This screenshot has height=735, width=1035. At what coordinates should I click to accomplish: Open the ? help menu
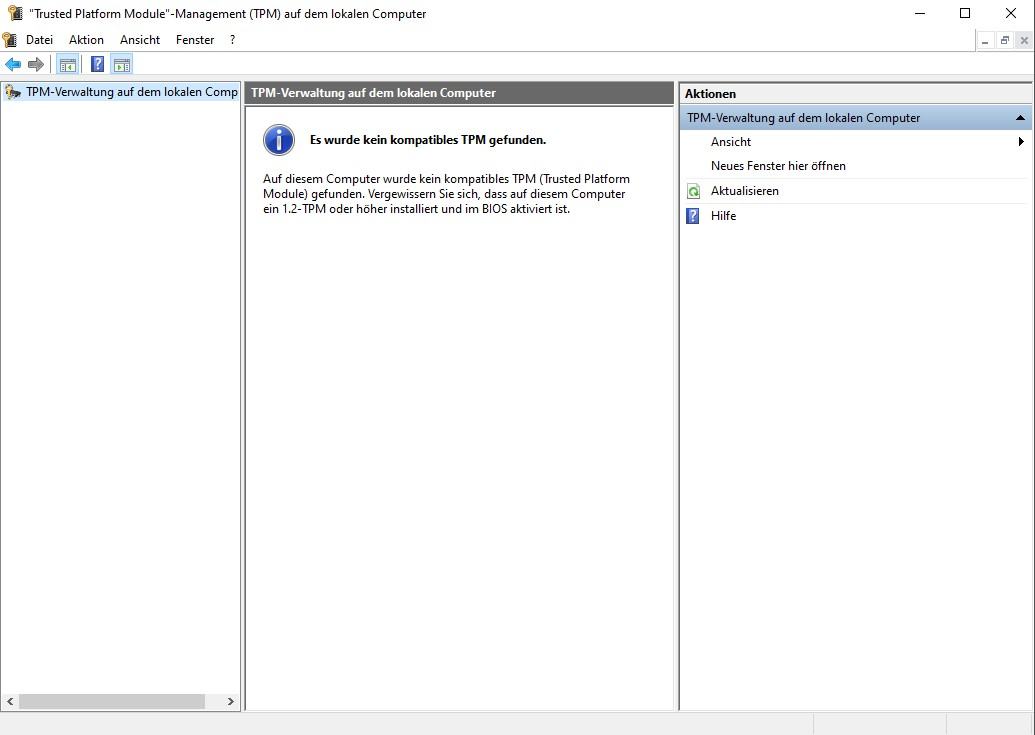232,40
